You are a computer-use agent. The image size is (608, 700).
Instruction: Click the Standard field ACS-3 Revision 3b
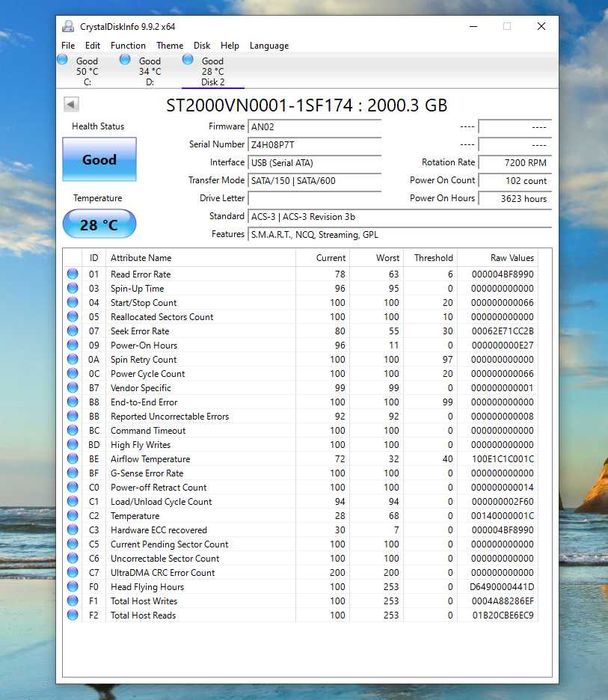click(400, 217)
